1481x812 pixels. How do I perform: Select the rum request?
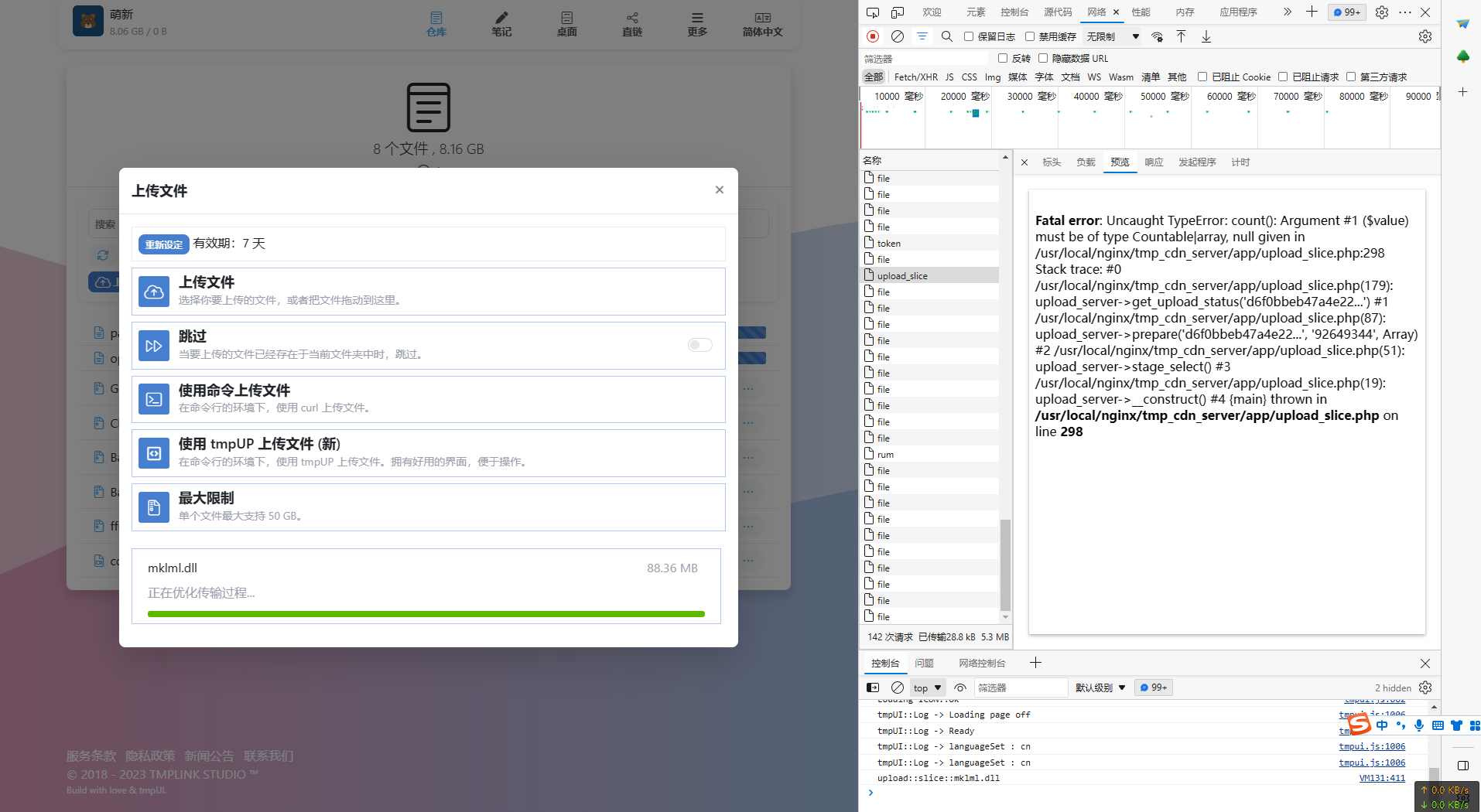(931, 454)
